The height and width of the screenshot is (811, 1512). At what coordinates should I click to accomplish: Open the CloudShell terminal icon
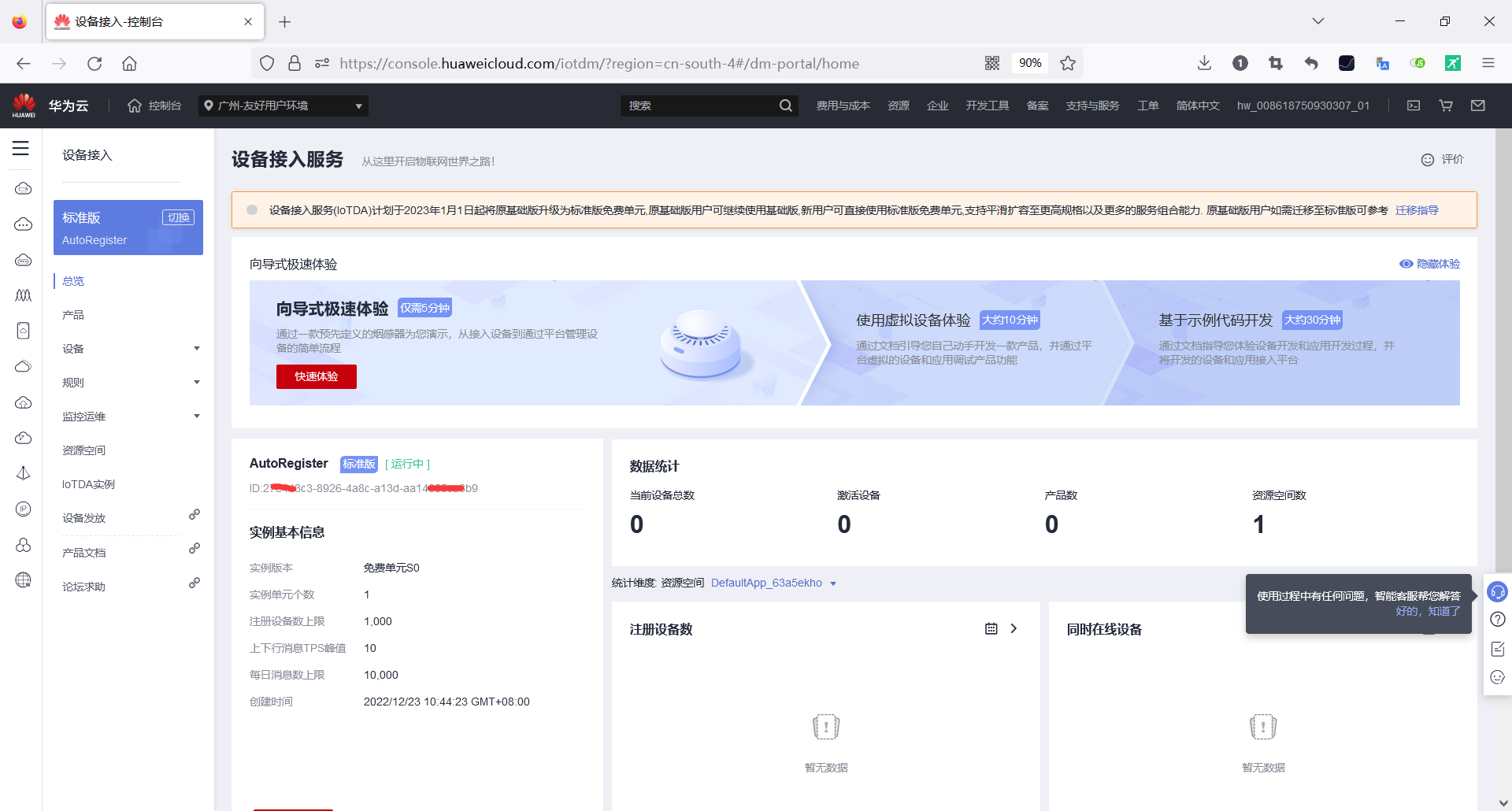pyautogui.click(x=1414, y=106)
